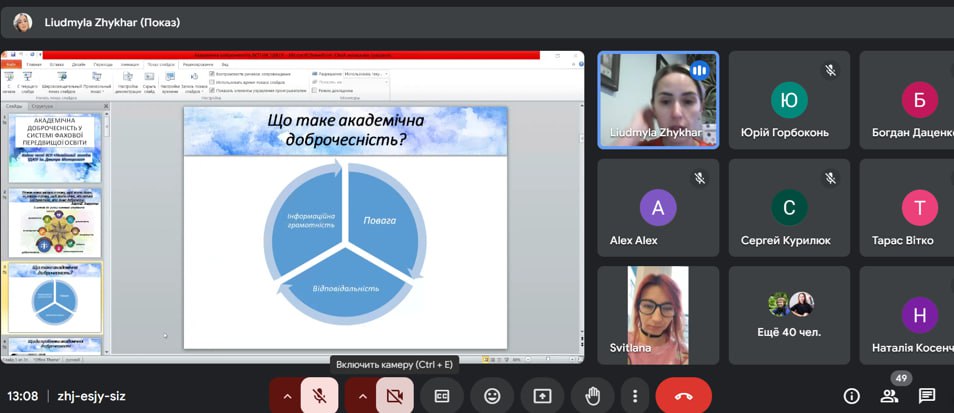Toggle show media controls checkbox
Image resolution: width=954 pixels, height=413 pixels.
pyautogui.click(x=212, y=90)
